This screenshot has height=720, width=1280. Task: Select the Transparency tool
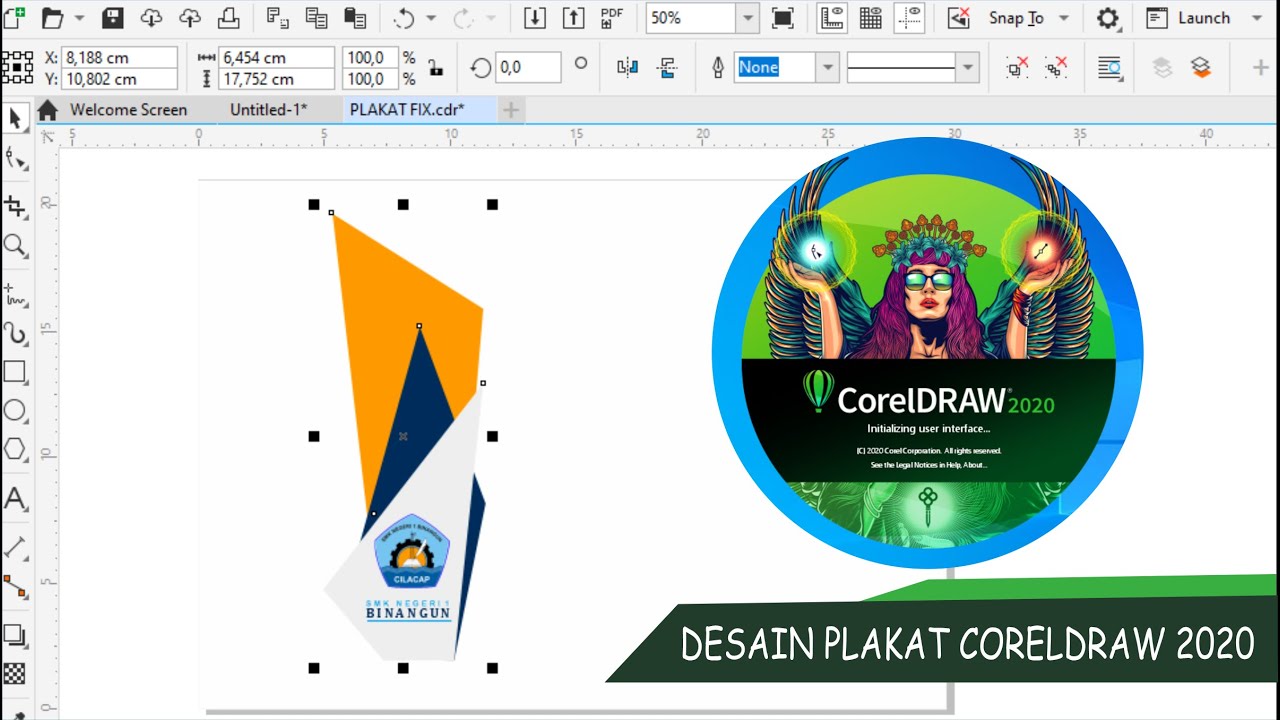click(15, 673)
